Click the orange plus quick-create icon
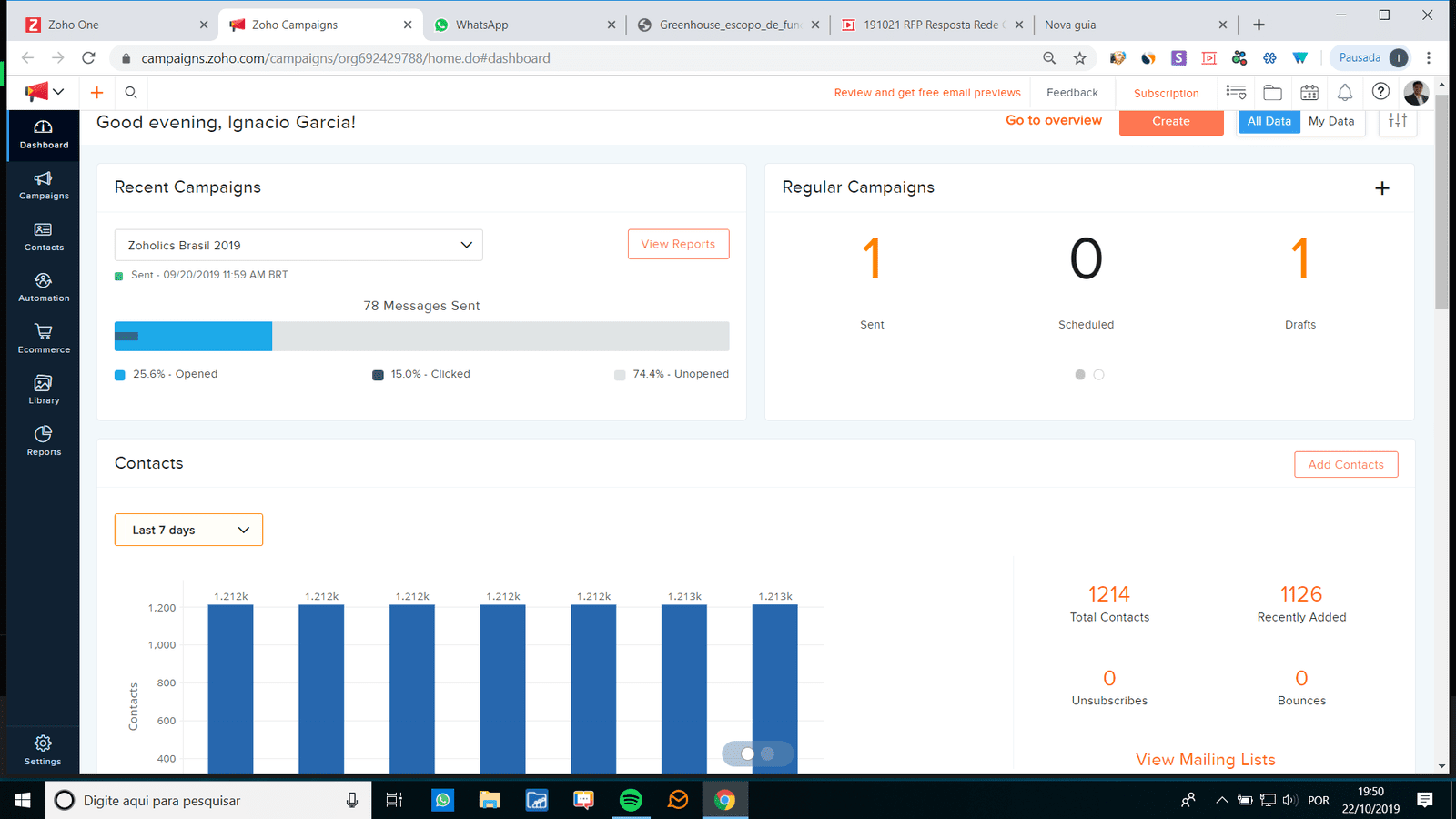Screen dimensions: 1456x819 pos(96,92)
